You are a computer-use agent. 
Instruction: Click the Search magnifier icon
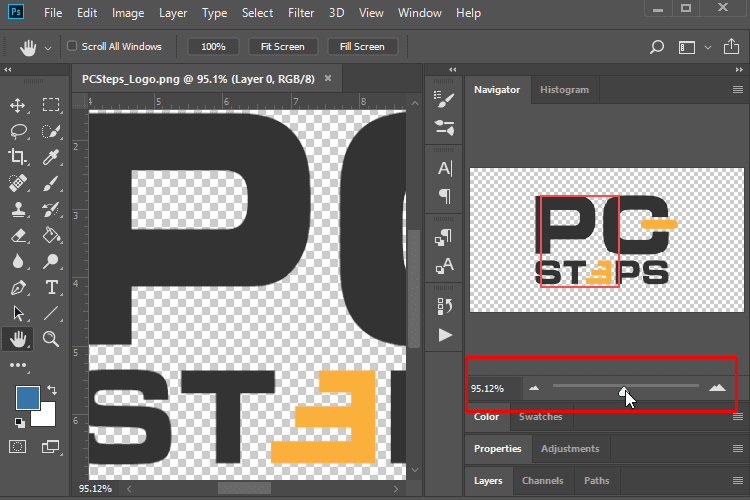point(657,47)
